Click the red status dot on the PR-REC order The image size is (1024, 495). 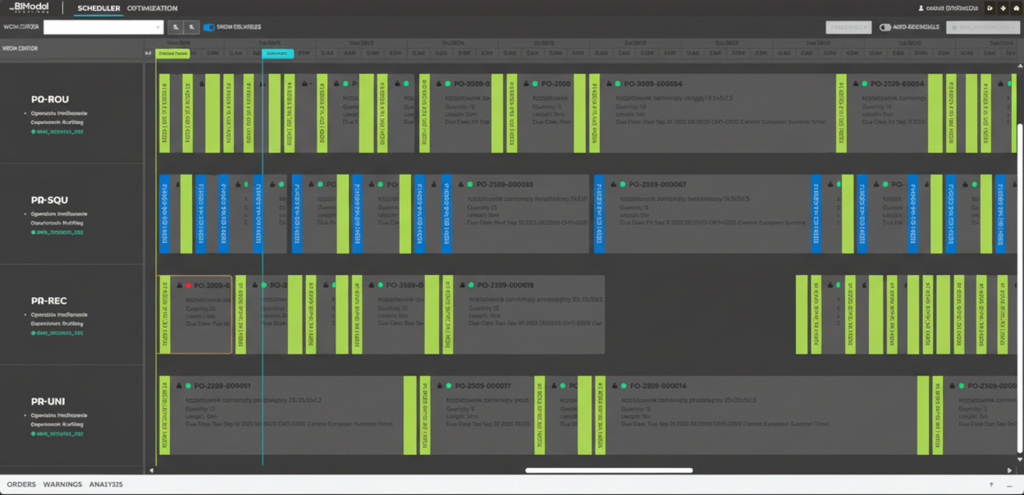187,285
